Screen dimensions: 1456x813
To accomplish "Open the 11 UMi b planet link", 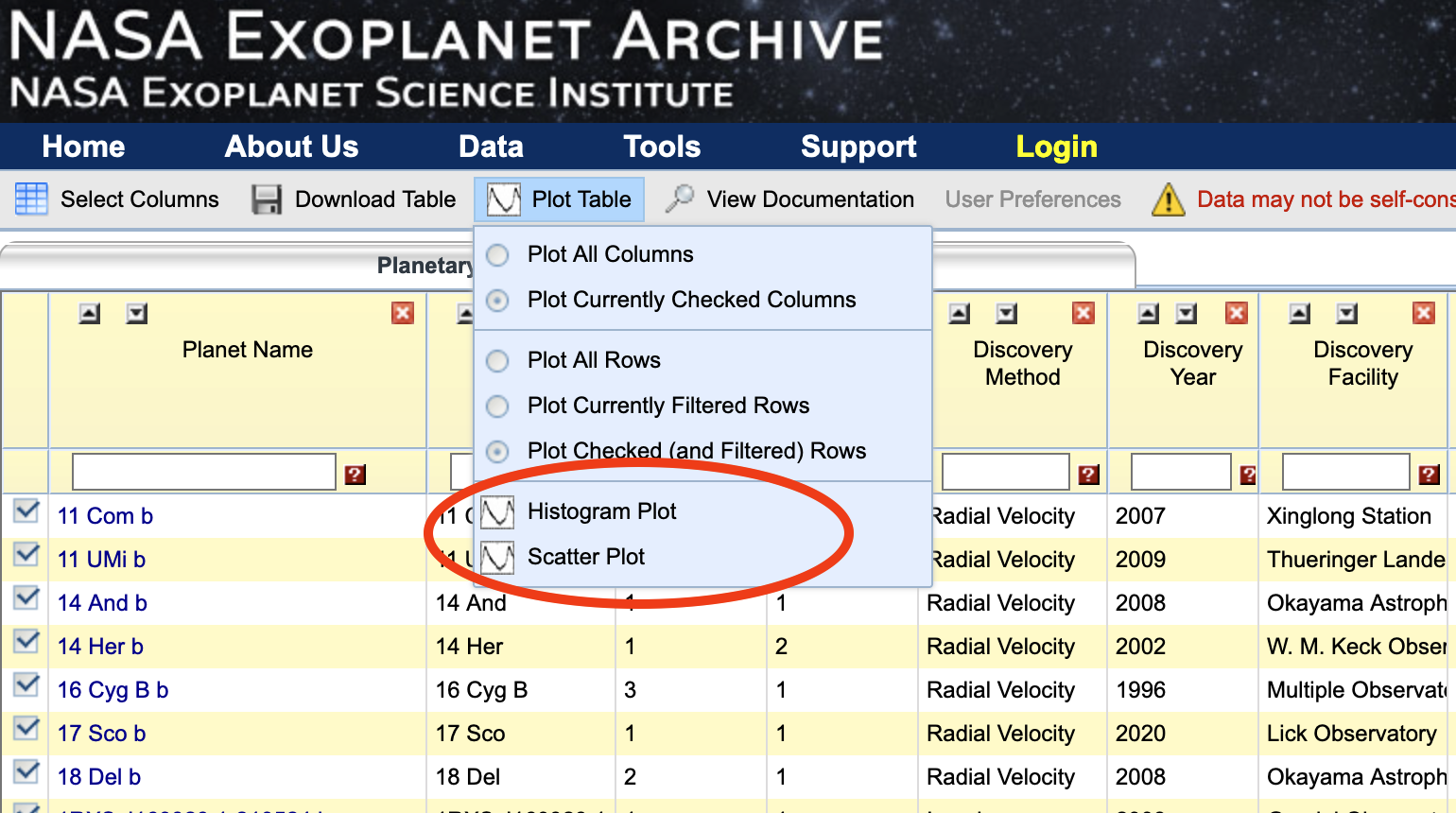I will coord(101,560).
